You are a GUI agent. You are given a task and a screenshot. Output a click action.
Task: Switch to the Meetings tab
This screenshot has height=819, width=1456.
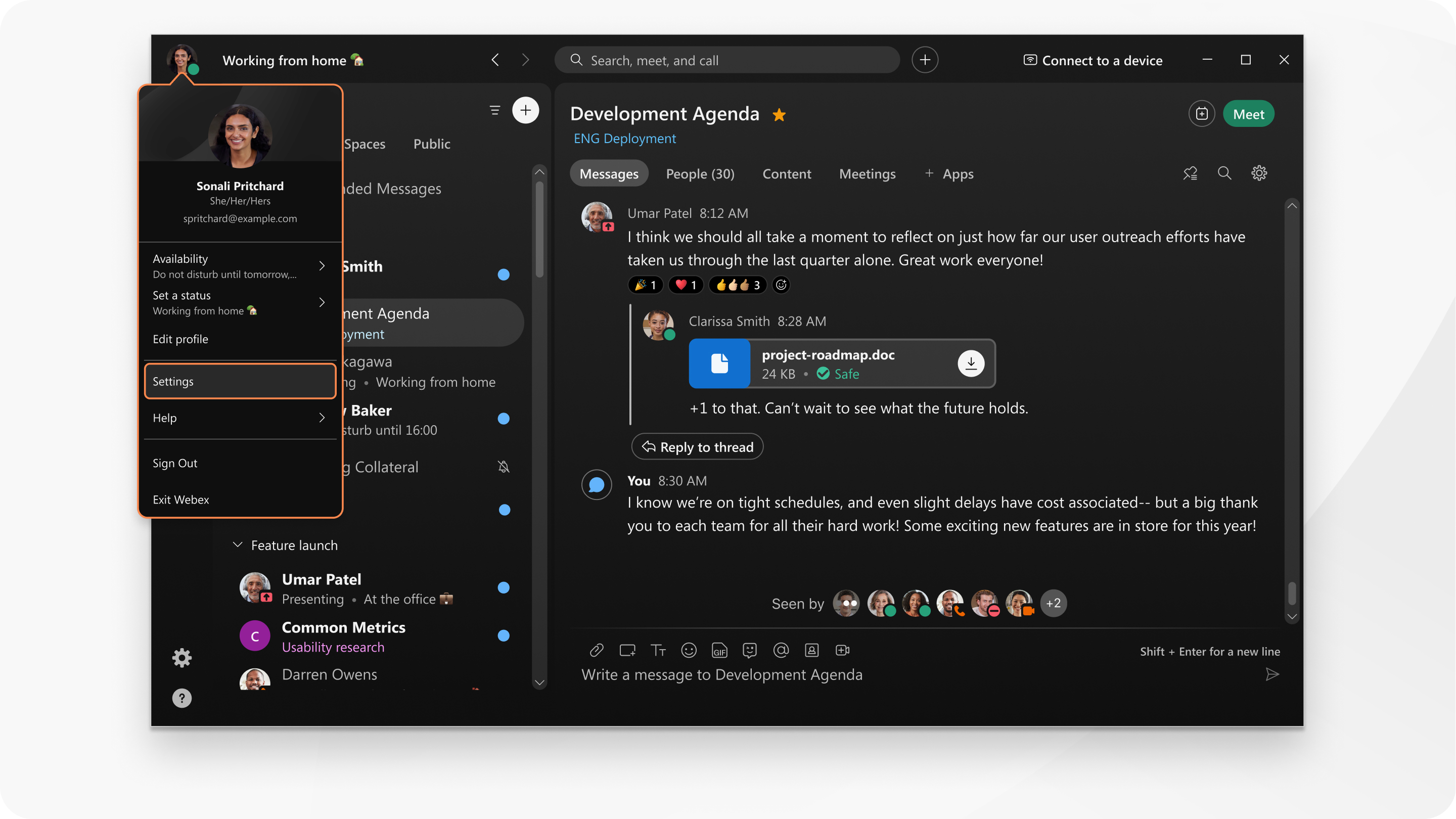tap(866, 173)
